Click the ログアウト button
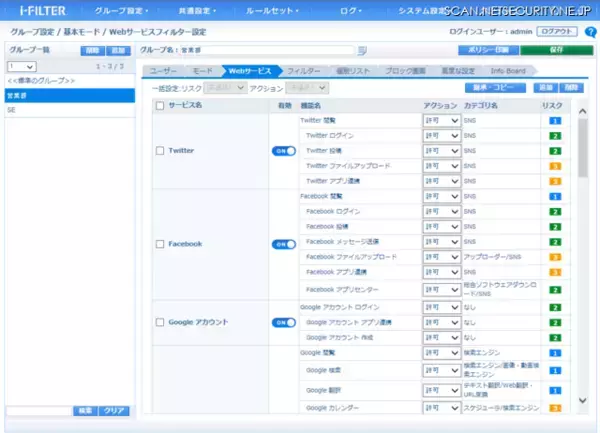The height and width of the screenshot is (433, 600). coord(557,32)
